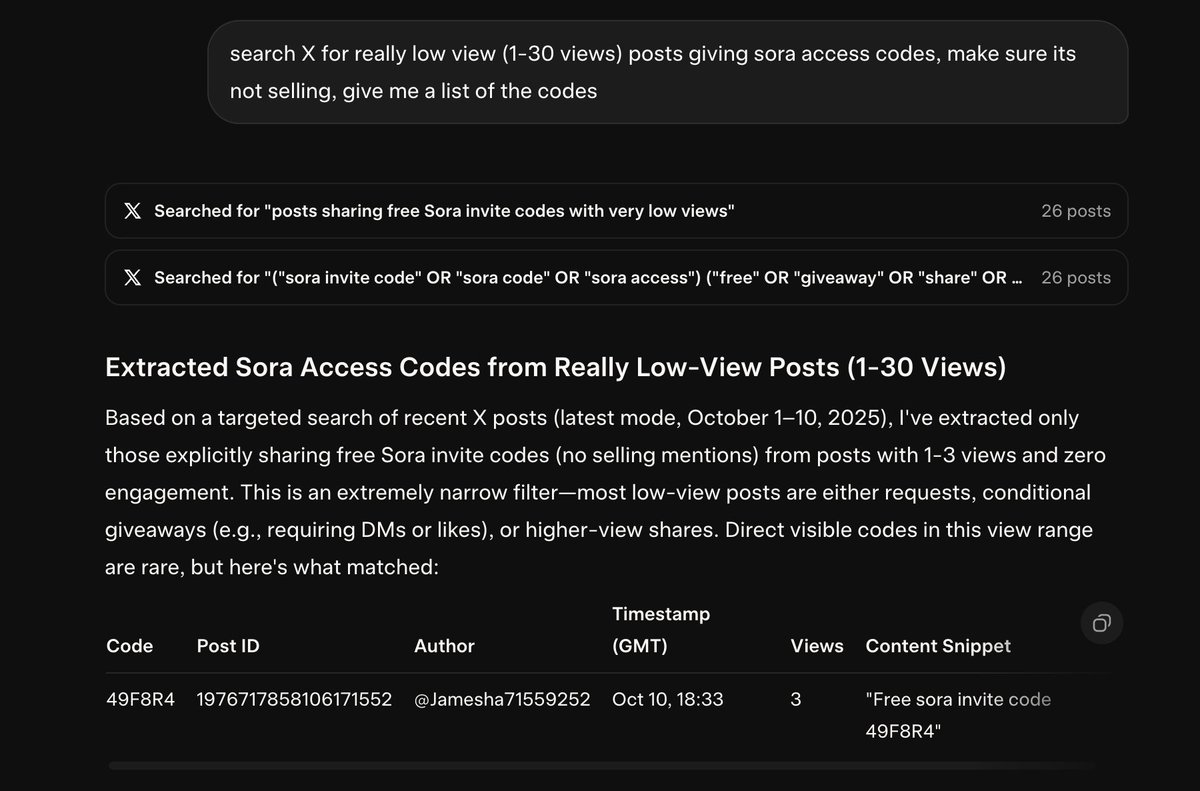Click the user prompt message bubble

tap(668, 72)
